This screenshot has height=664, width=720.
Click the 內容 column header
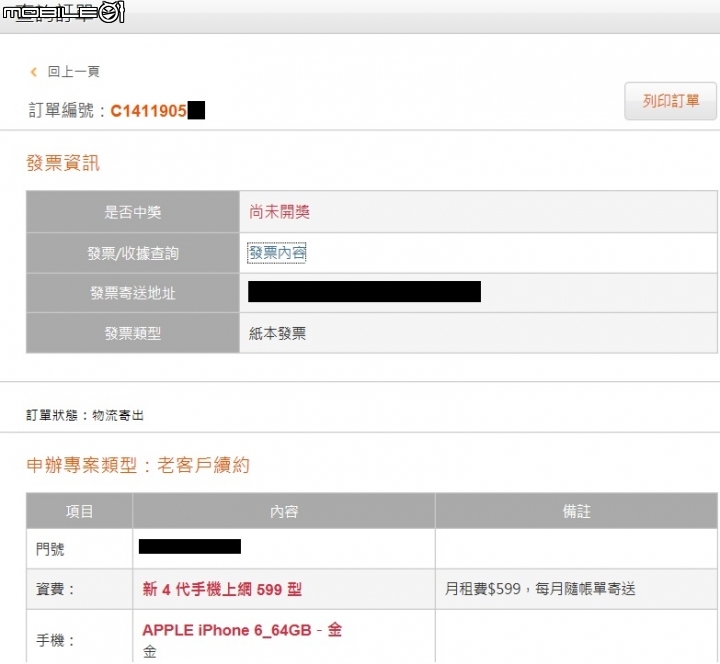[284, 511]
